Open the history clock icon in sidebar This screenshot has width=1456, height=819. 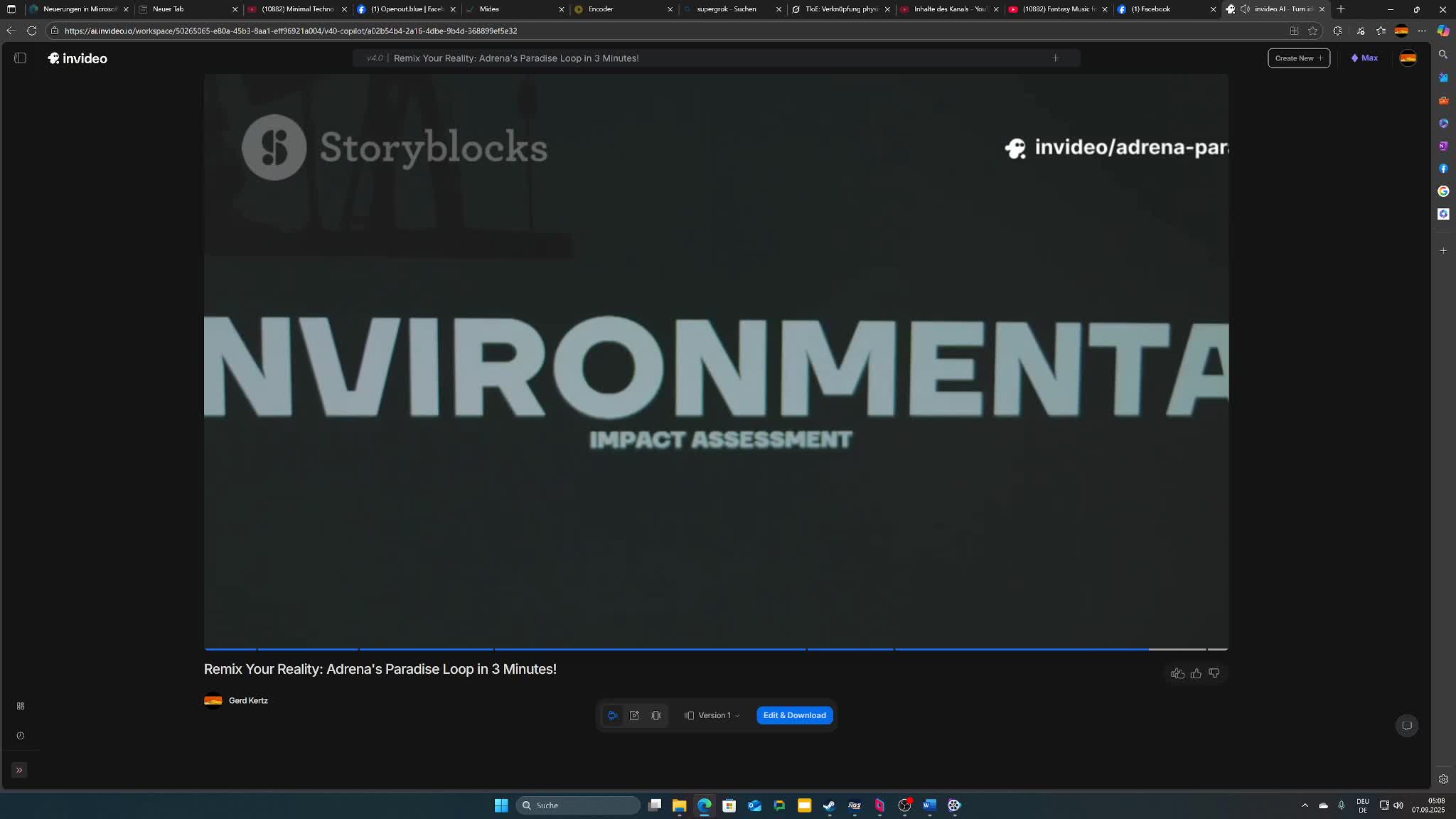[x=20, y=736]
